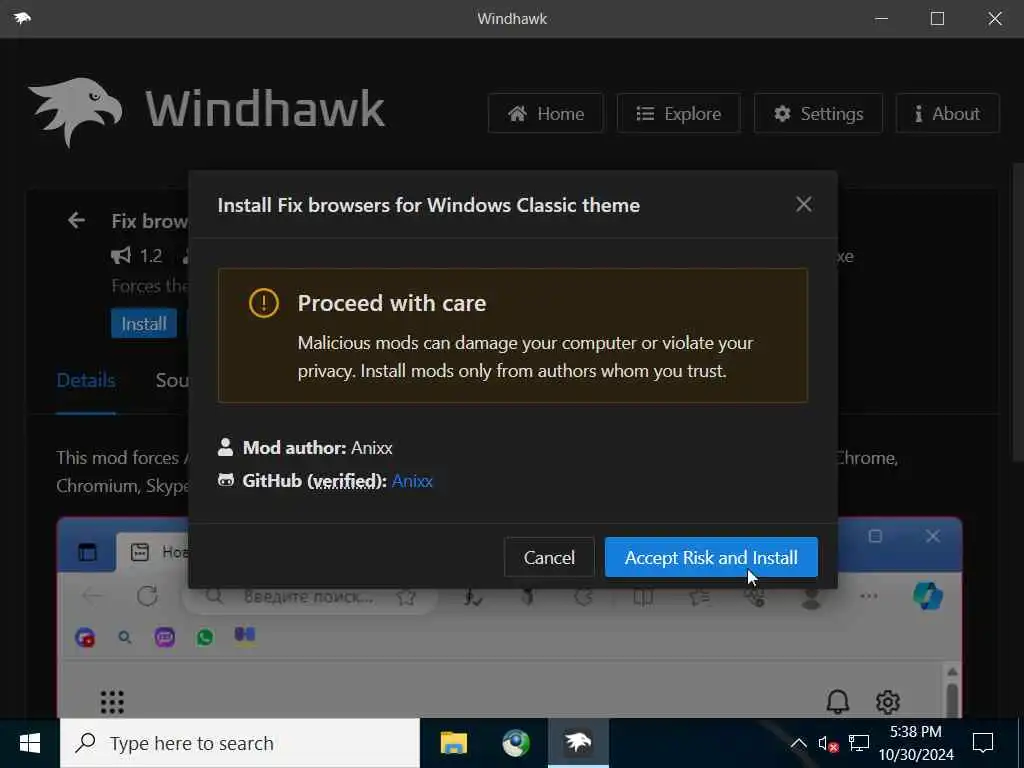Cancel the mod installation dialog
Viewport: 1024px width, 768px height.
click(x=549, y=557)
